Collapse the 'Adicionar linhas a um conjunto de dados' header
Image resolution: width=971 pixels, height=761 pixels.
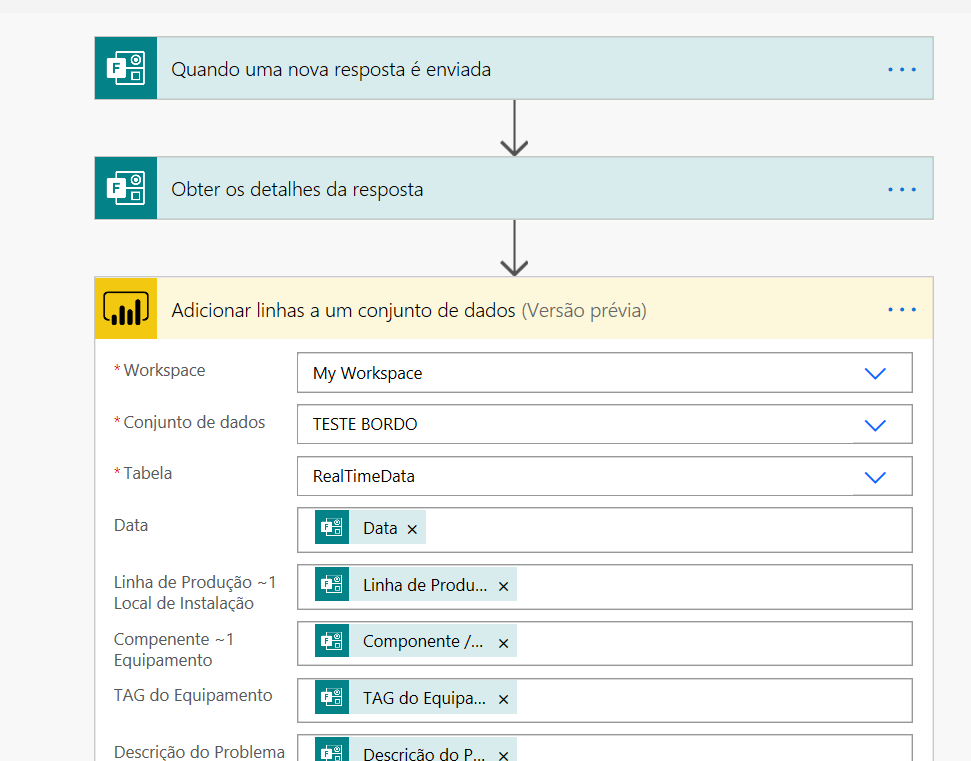pyautogui.click(x=514, y=308)
